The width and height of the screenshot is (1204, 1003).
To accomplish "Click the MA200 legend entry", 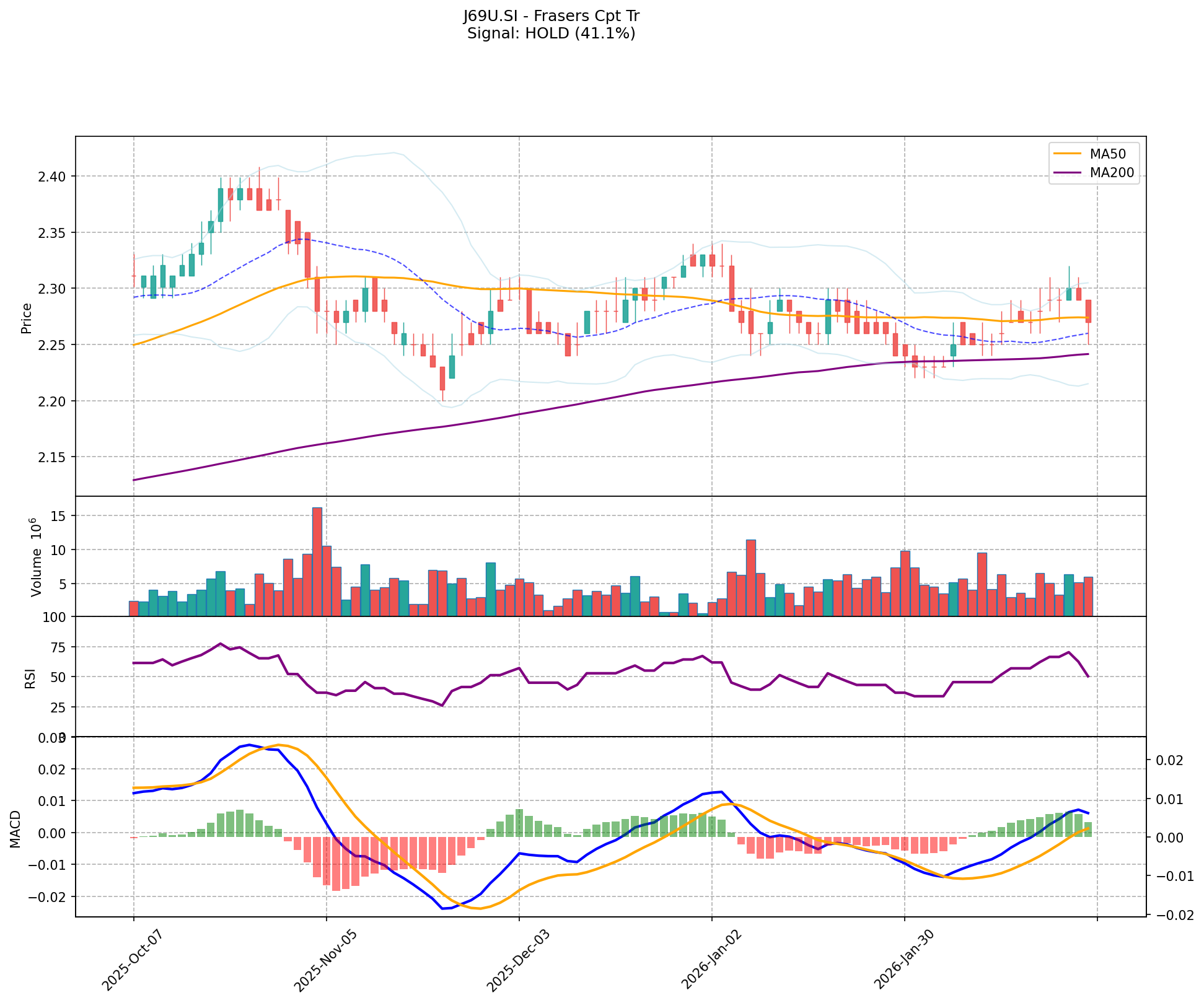I will pos(1112,173).
